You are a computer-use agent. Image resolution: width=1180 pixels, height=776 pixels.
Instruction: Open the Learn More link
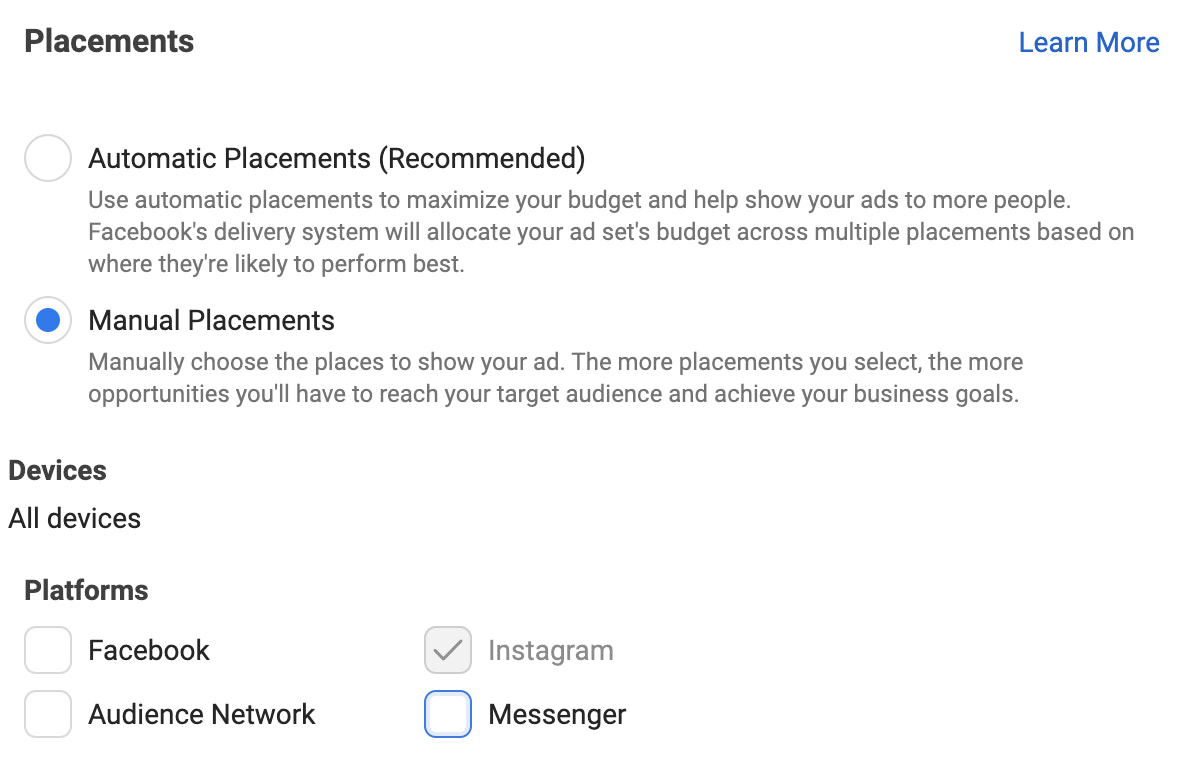[x=1089, y=42]
